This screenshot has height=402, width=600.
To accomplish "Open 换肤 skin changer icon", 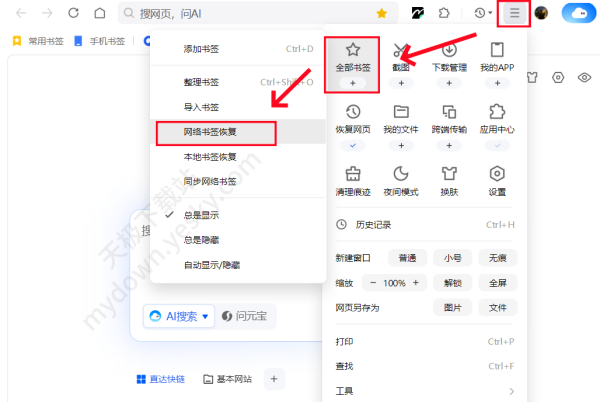I will [449, 174].
